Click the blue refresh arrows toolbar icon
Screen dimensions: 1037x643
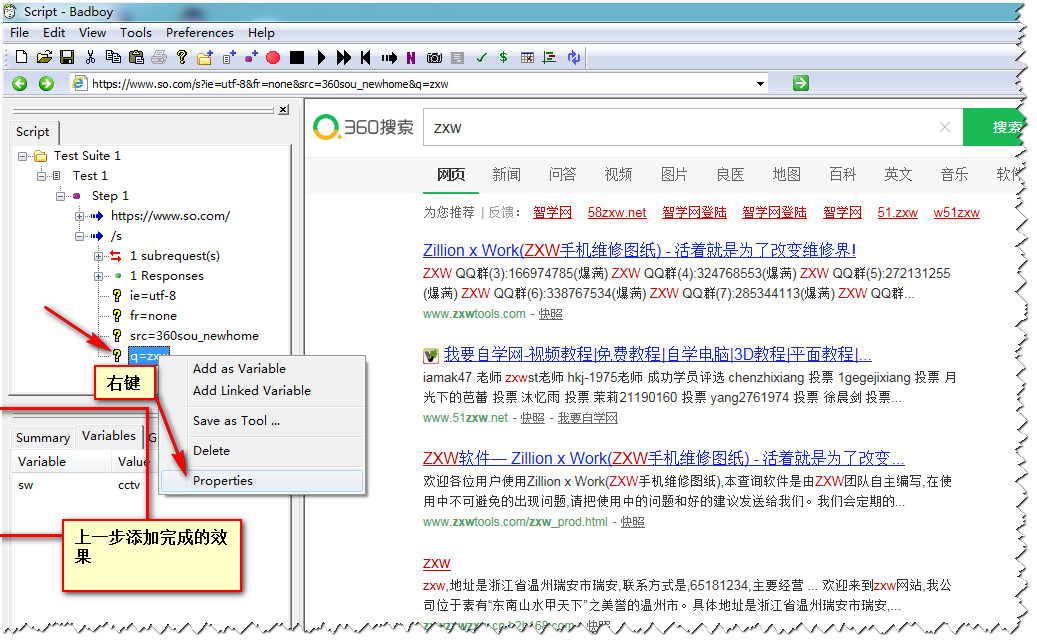pyautogui.click(x=573, y=58)
